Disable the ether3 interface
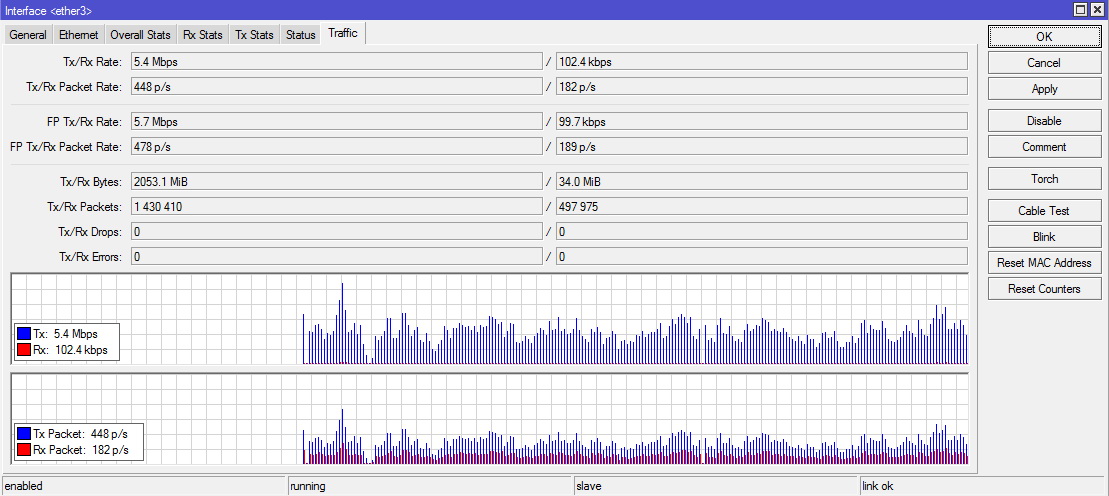1109x496 pixels. (1043, 121)
